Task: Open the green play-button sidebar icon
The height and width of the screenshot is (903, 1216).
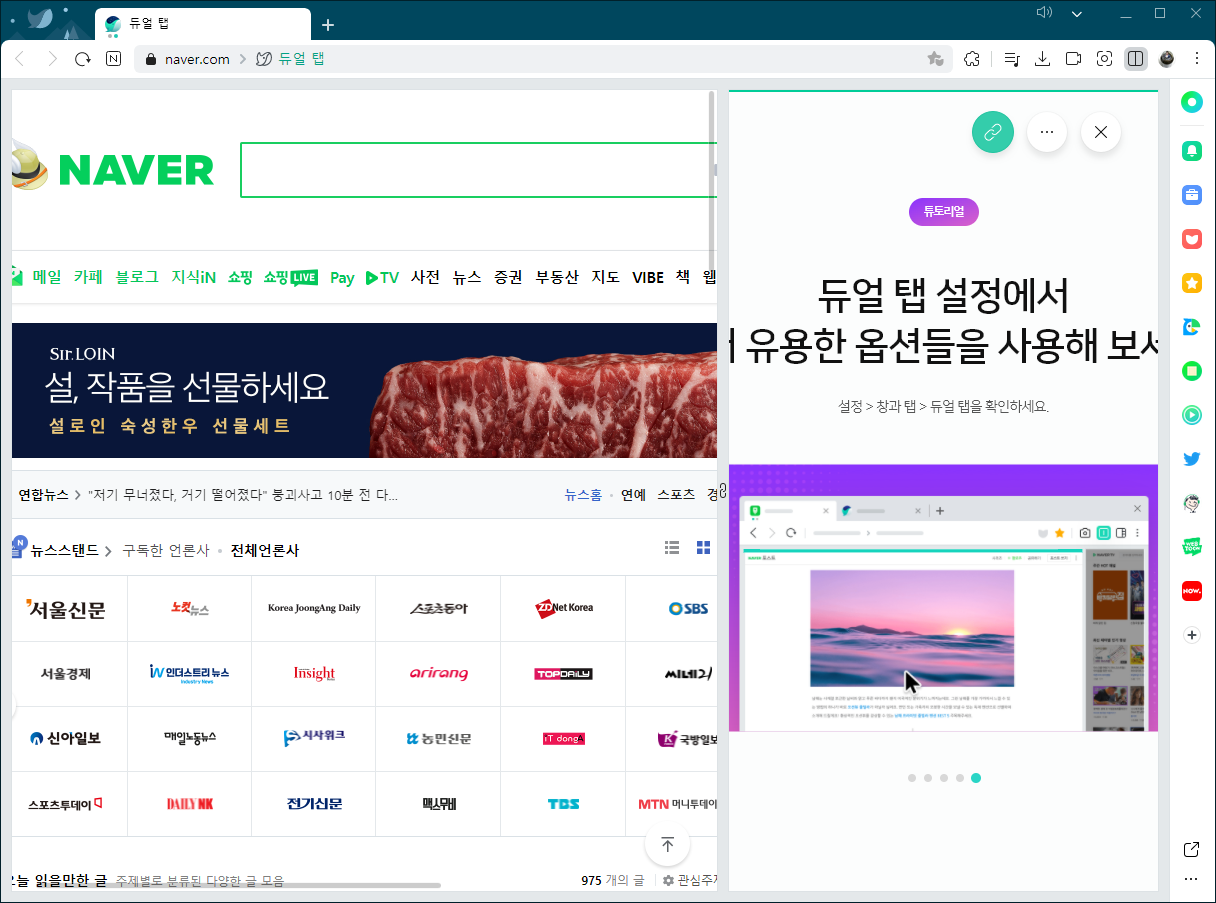Action: click(x=1191, y=414)
